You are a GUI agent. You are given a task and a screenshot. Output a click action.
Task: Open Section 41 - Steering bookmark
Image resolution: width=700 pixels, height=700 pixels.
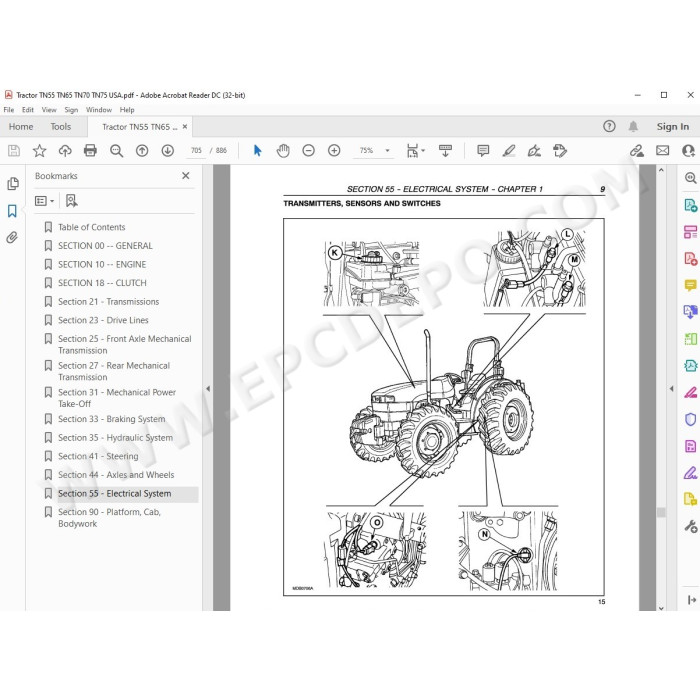click(x=98, y=456)
